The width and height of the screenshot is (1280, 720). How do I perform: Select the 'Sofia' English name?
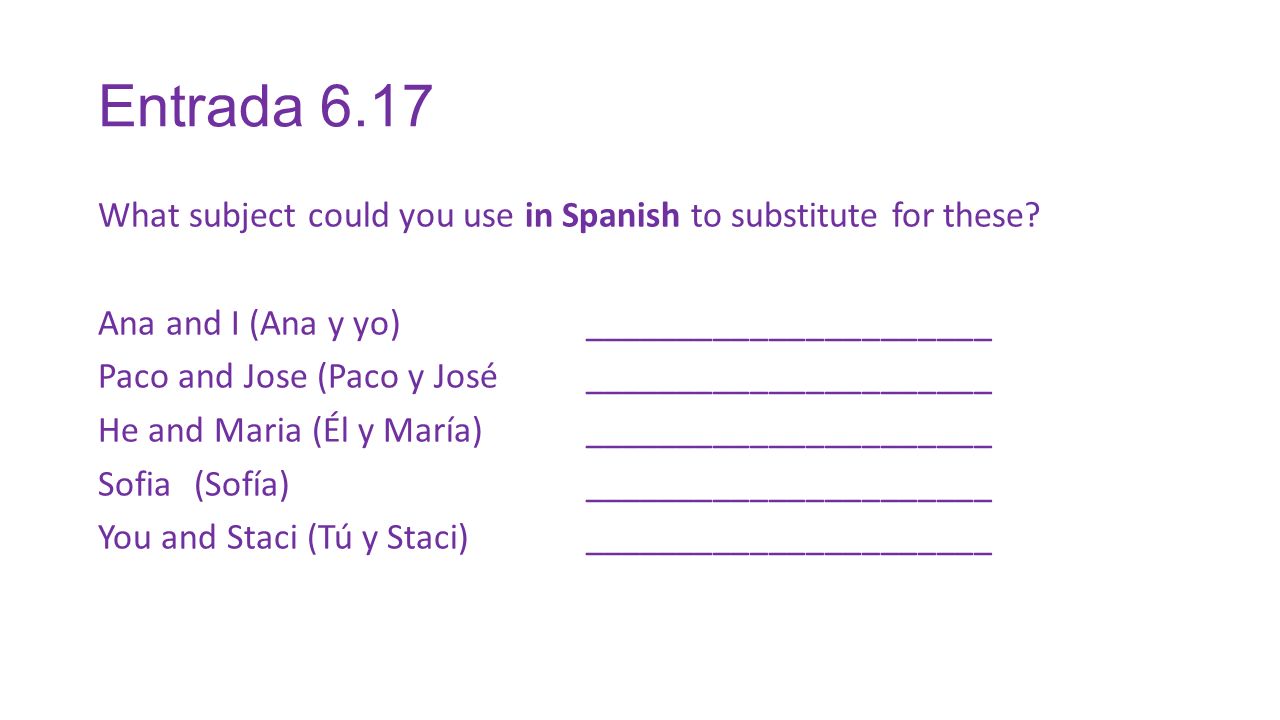click(134, 485)
